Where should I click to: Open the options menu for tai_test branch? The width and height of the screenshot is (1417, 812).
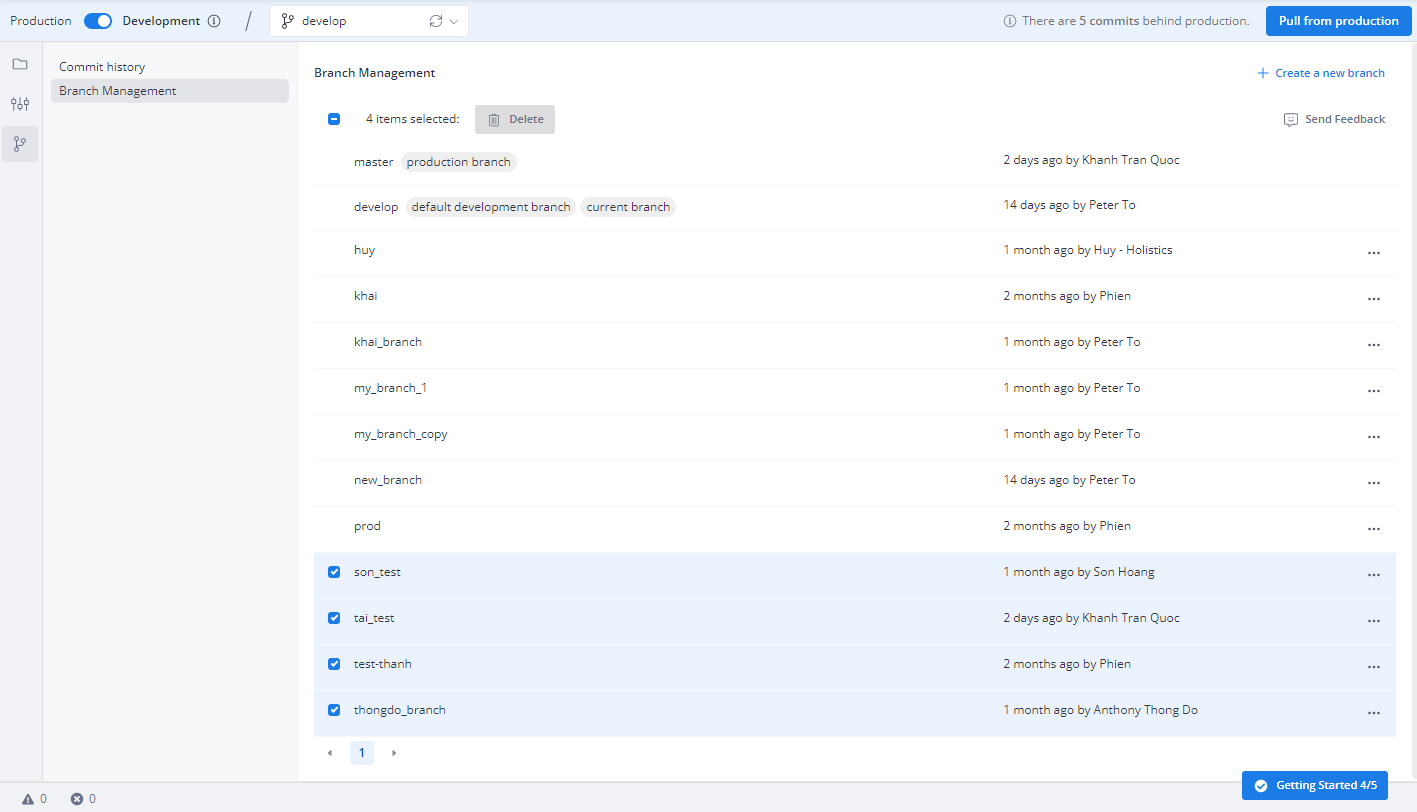click(x=1373, y=620)
